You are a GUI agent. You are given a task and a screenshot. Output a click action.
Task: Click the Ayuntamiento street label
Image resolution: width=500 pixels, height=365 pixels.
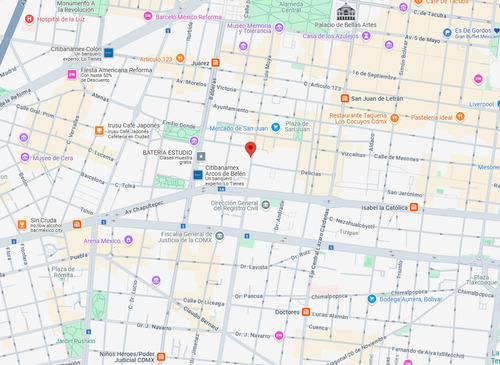pyautogui.click(x=230, y=108)
